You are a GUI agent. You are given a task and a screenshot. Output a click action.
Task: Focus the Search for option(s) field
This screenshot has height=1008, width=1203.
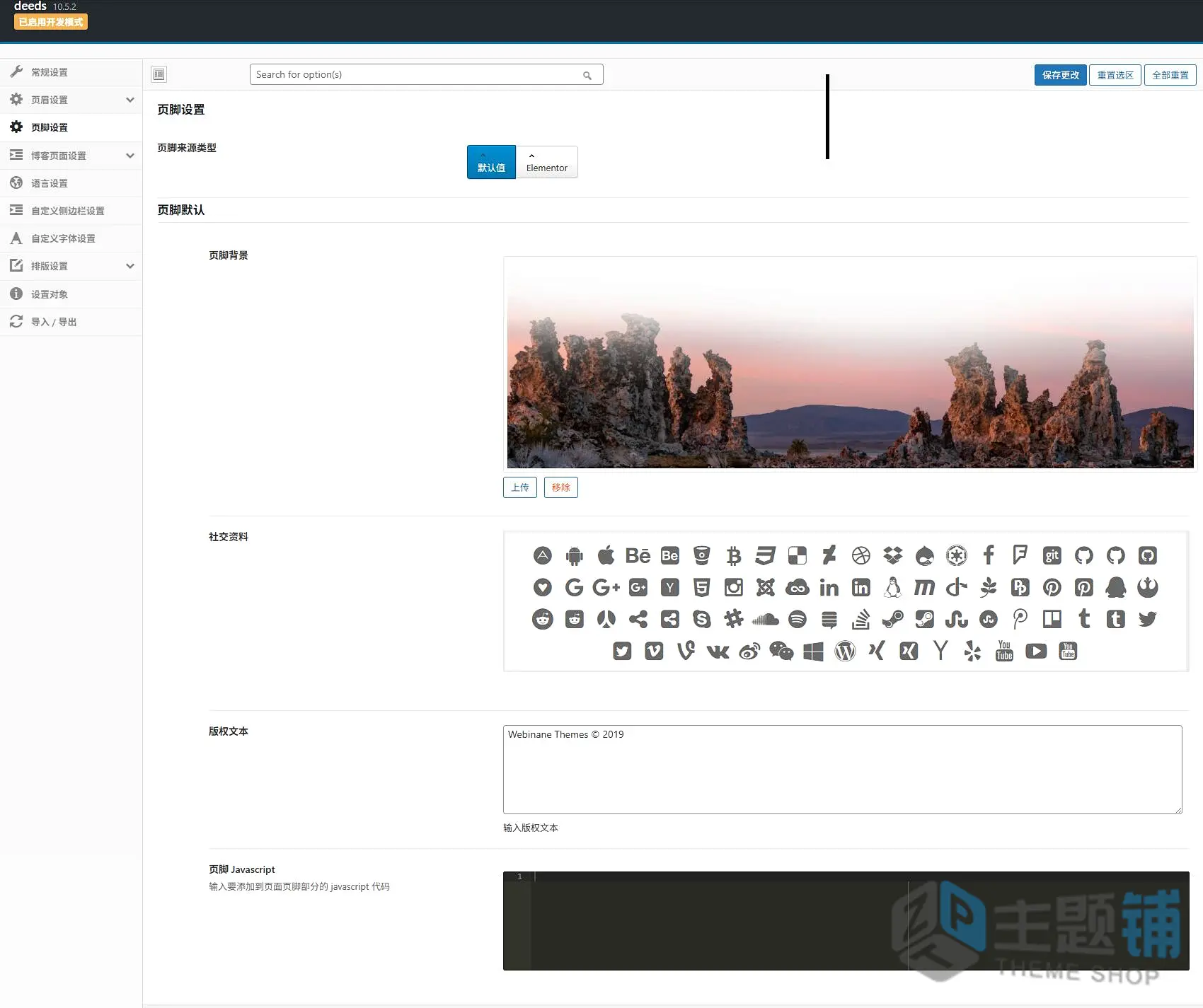coord(427,74)
